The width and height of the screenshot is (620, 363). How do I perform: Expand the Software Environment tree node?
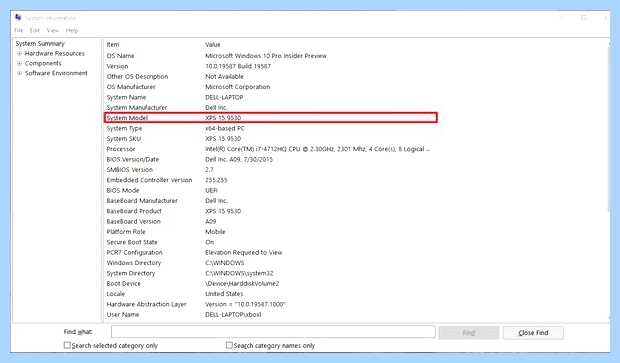(19, 73)
